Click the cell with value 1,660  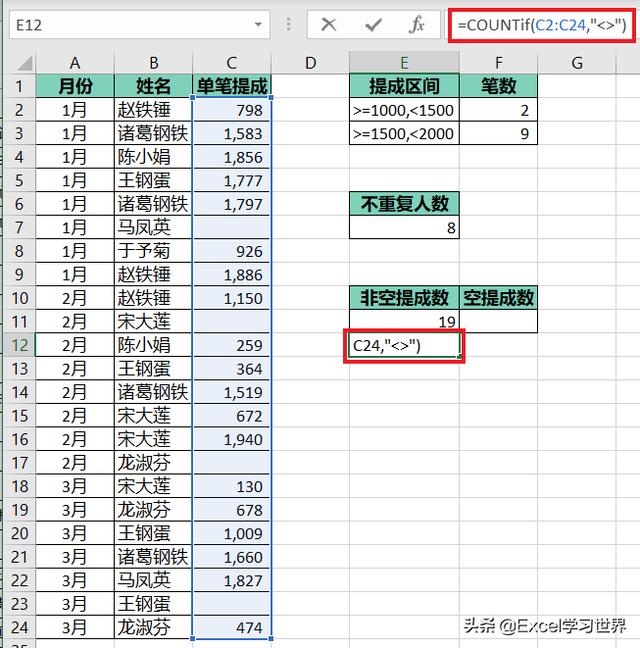231,557
